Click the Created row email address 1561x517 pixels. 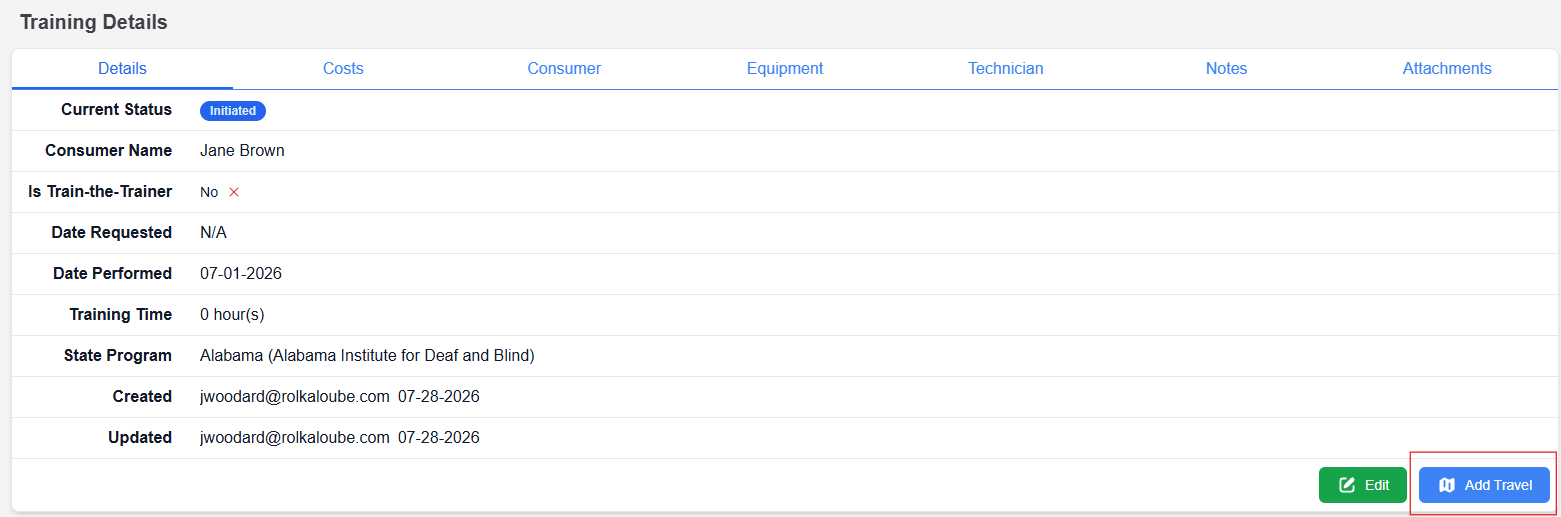click(295, 397)
